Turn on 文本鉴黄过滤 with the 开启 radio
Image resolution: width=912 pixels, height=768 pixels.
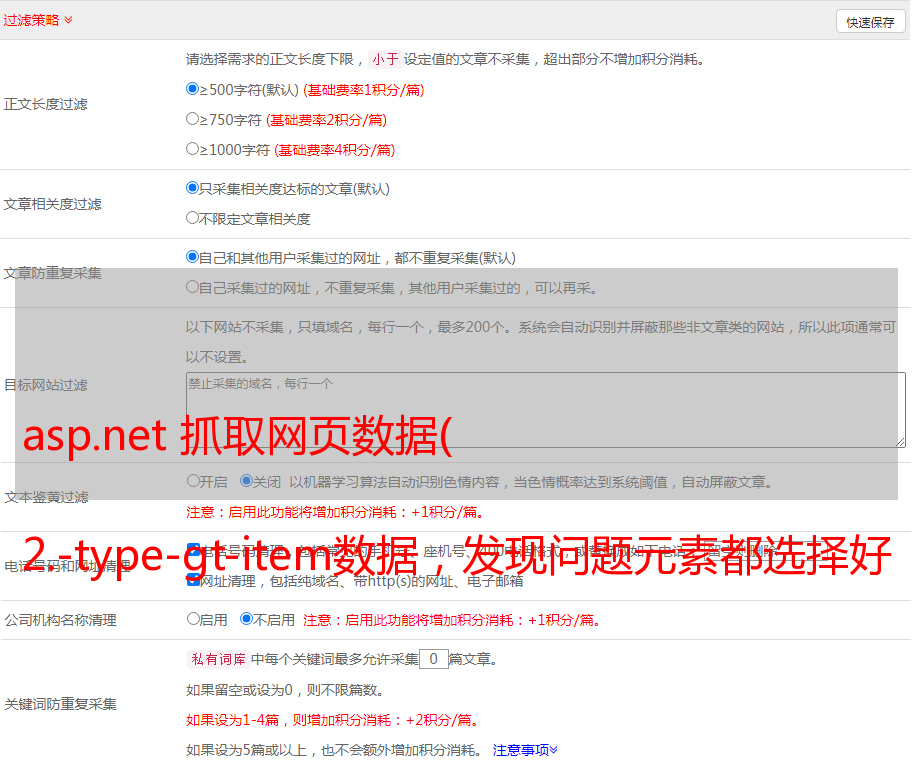click(x=194, y=481)
